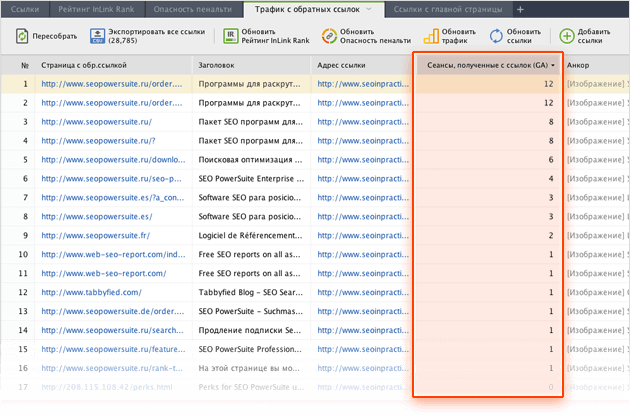Select the Трафик с обратных ссылок tab

(x=307, y=9)
